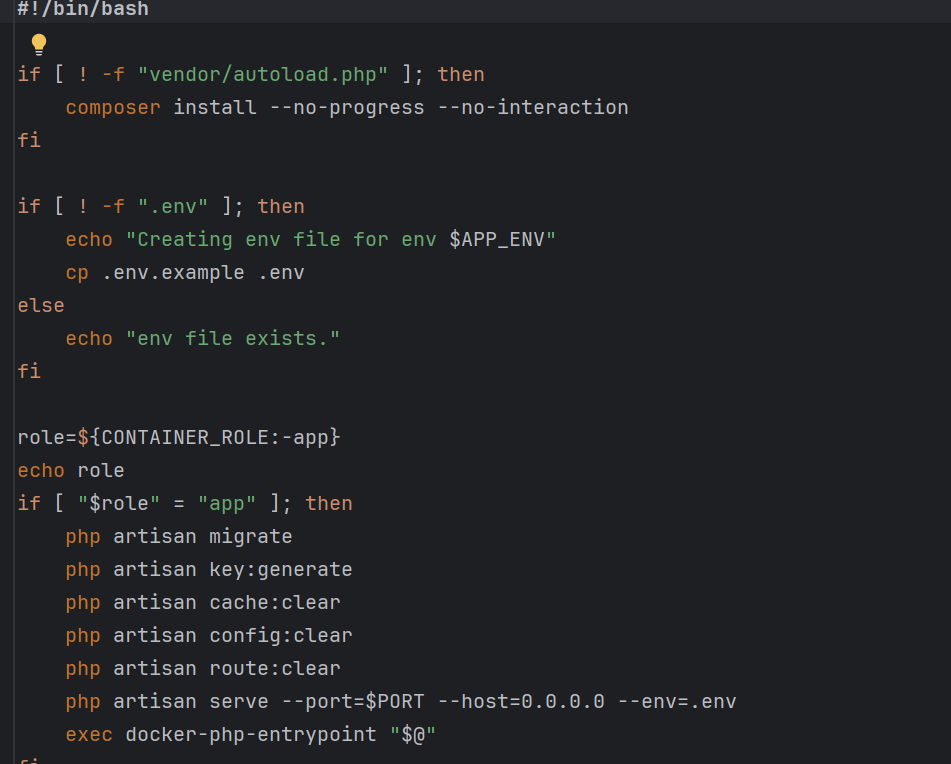Click the "--no-interaction" flag
Image resolution: width=951 pixels, height=764 pixels.
pos(533,108)
